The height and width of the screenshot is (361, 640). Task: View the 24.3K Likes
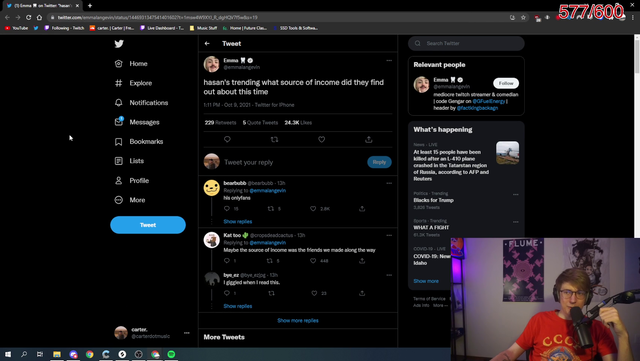[298, 123]
